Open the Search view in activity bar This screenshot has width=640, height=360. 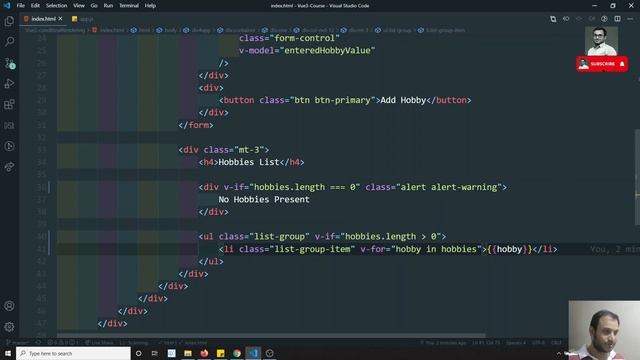(9, 42)
